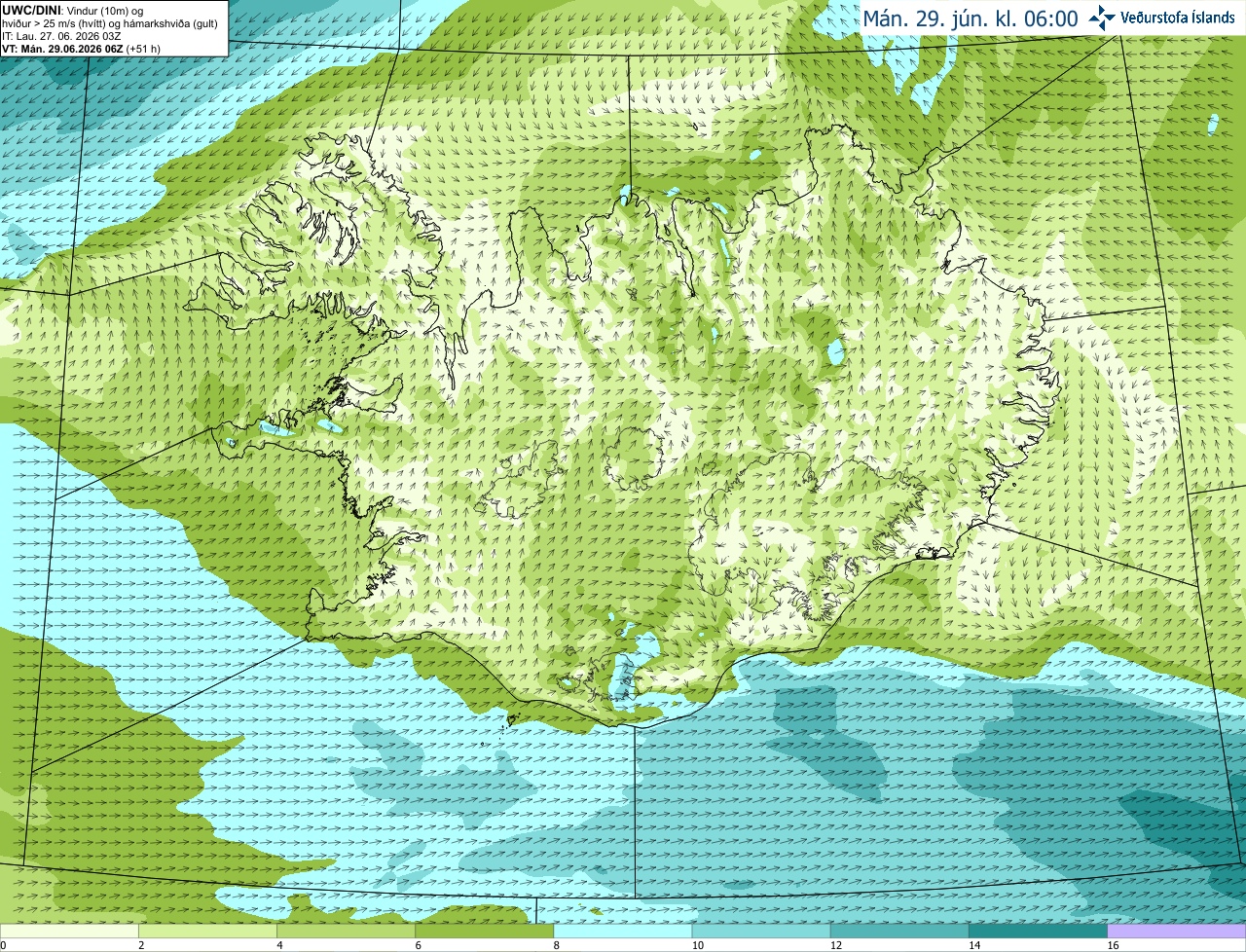Select the VT: Mán. 29.06.2026 06Z line
Screen dimensions: 1246x952
click(x=81, y=49)
